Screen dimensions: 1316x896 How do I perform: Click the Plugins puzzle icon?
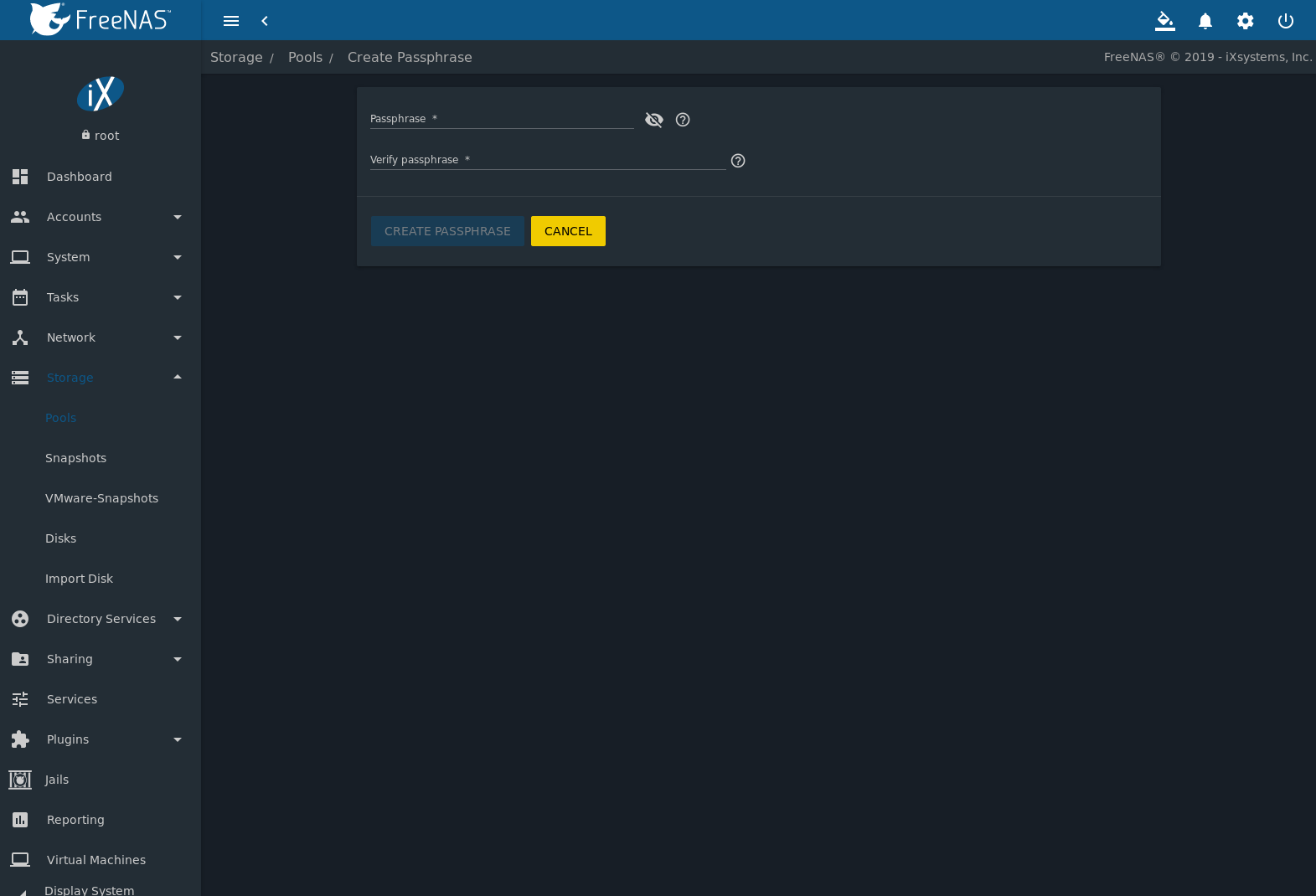[20, 739]
